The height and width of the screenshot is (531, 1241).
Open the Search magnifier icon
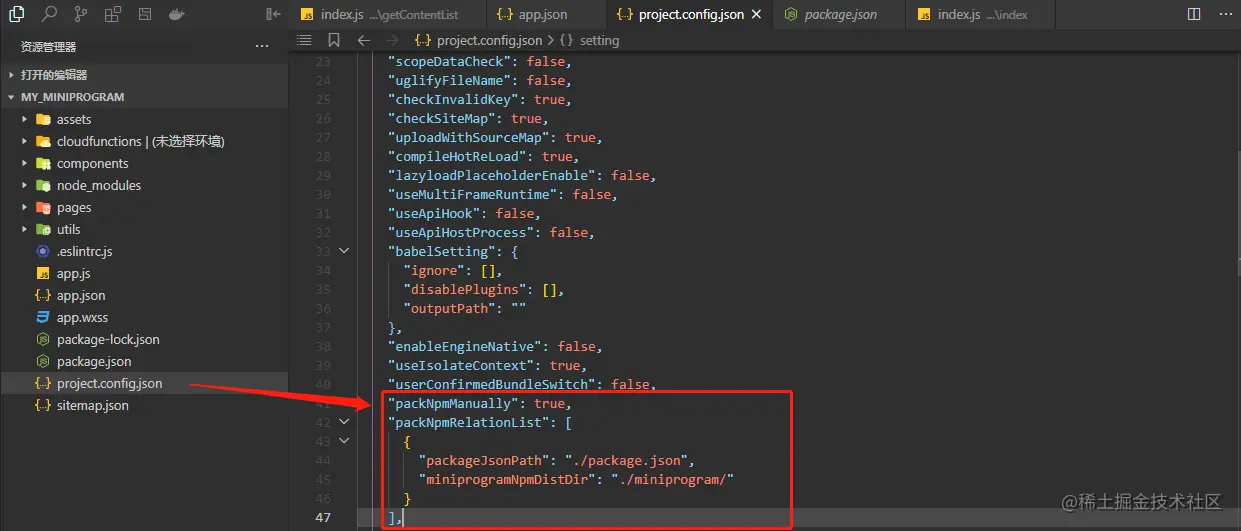coord(49,15)
